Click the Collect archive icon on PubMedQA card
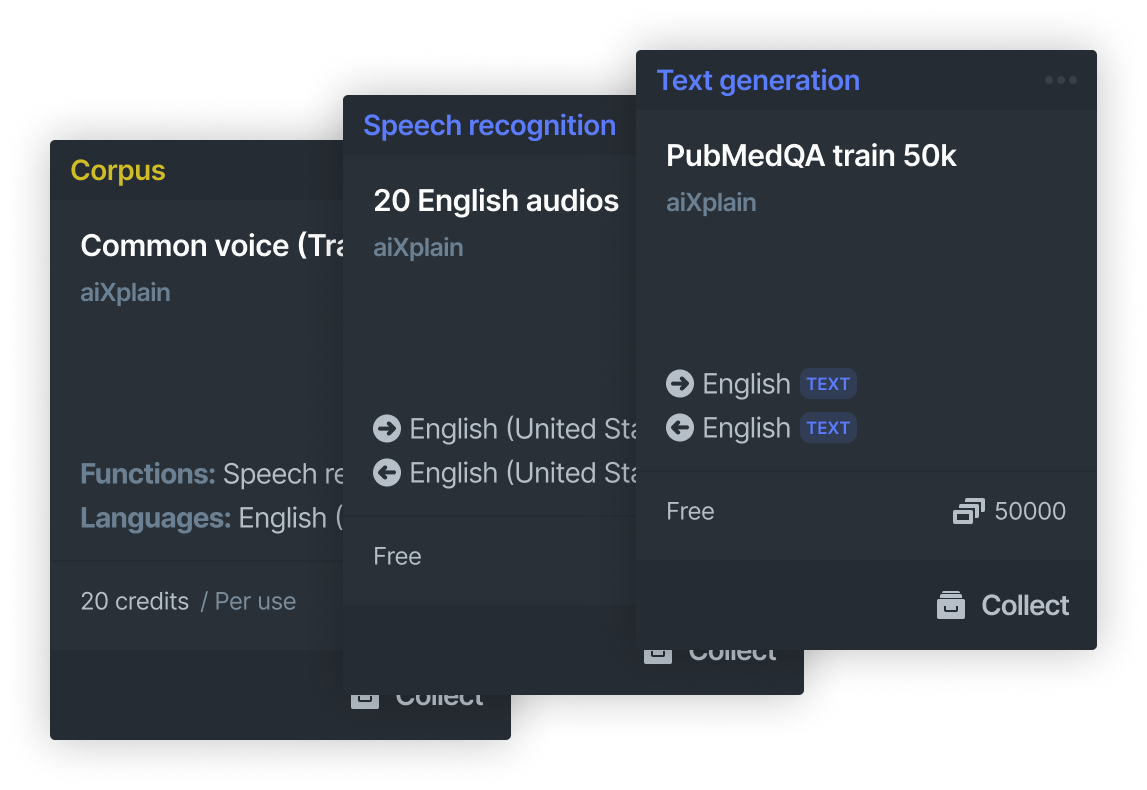The height and width of the screenshot is (790, 1147). coord(950,605)
